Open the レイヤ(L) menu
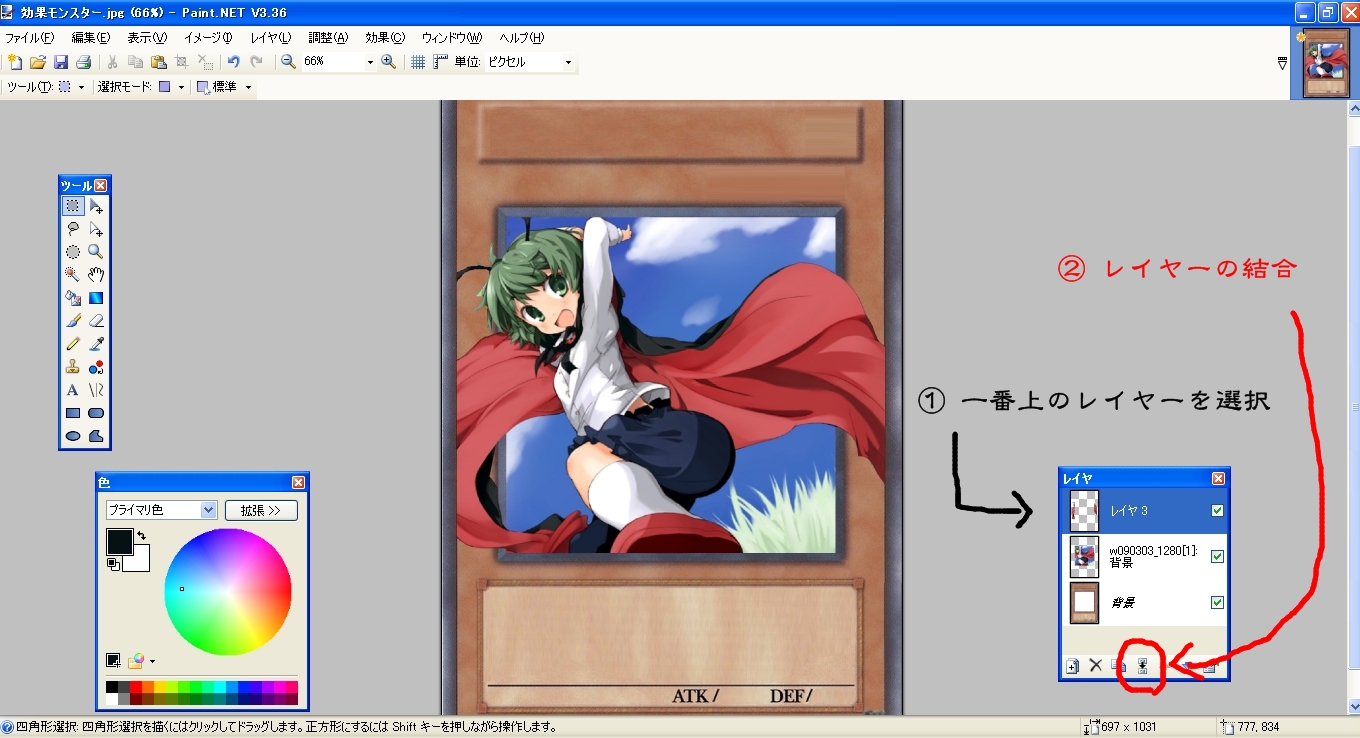 pyautogui.click(x=271, y=38)
